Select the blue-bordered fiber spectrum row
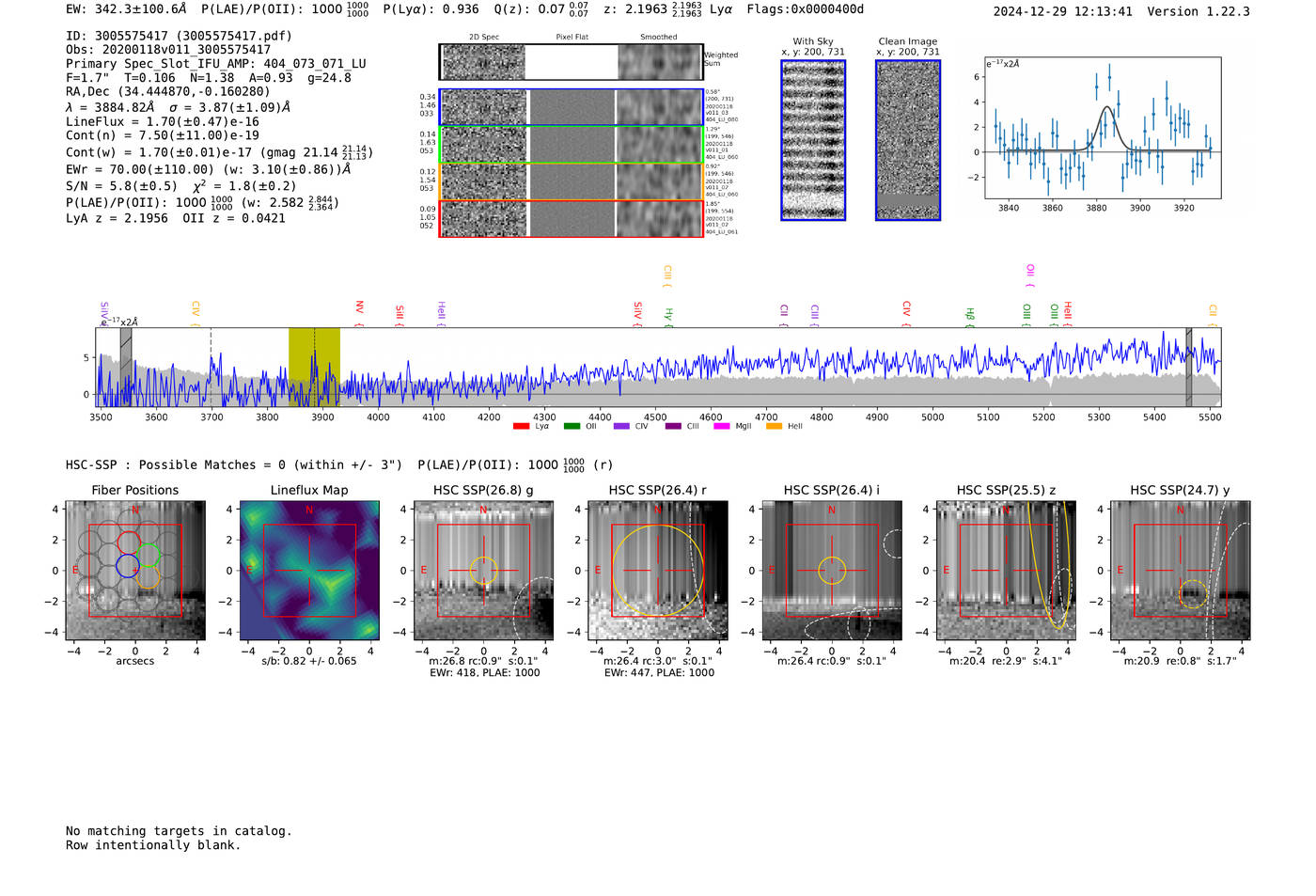 coord(572,107)
